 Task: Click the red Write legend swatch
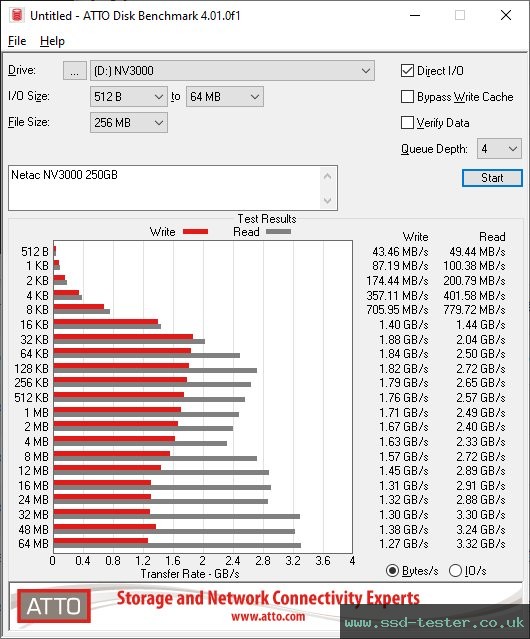click(x=196, y=232)
